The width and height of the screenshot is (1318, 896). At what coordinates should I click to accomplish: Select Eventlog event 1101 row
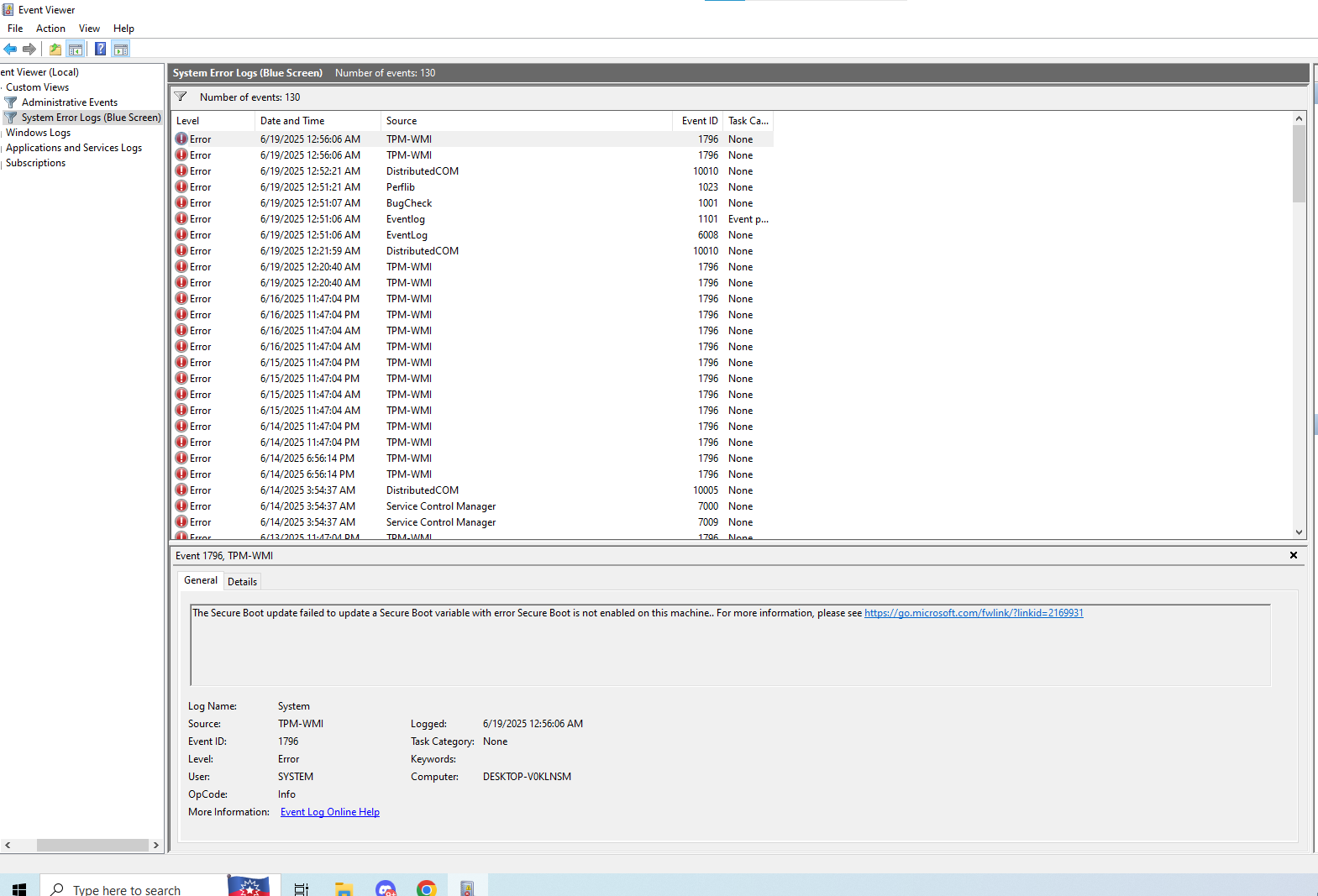[472, 218]
